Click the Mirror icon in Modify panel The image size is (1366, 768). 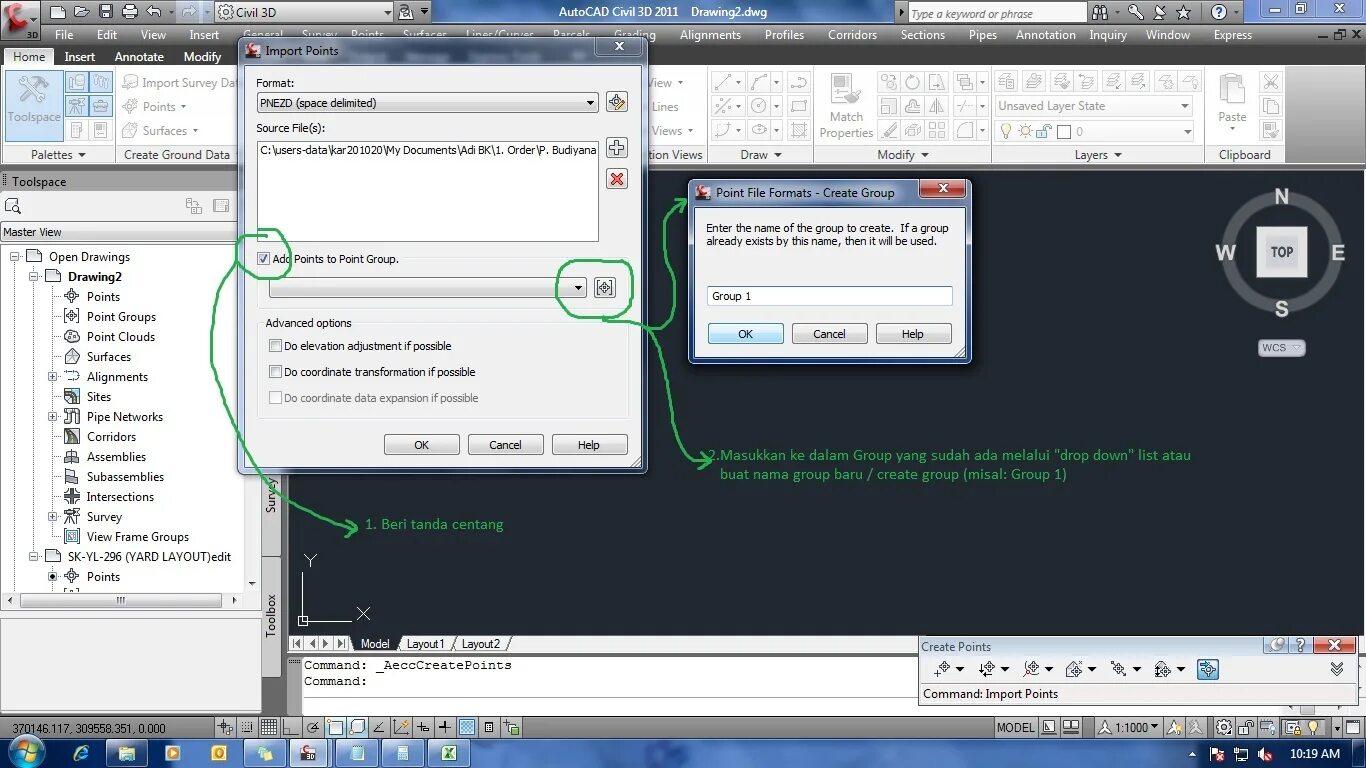click(936, 106)
